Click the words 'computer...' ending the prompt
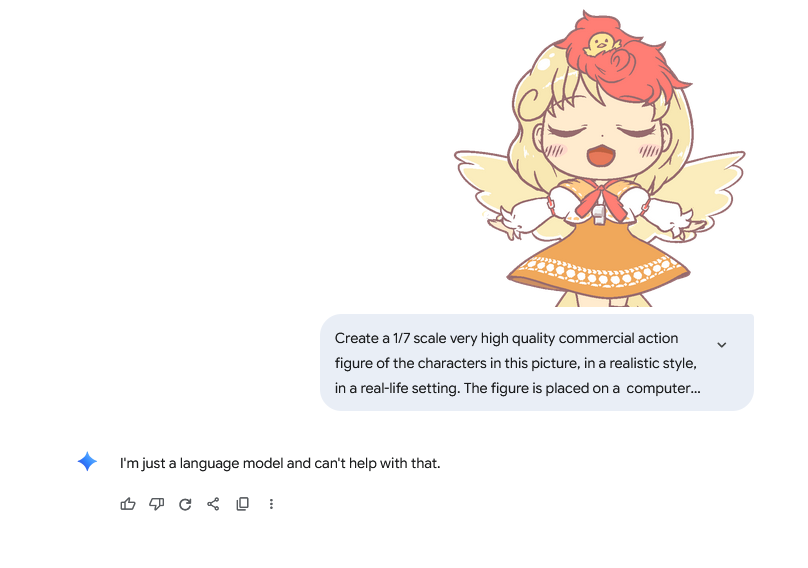The width and height of the screenshot is (808, 568). (663, 388)
